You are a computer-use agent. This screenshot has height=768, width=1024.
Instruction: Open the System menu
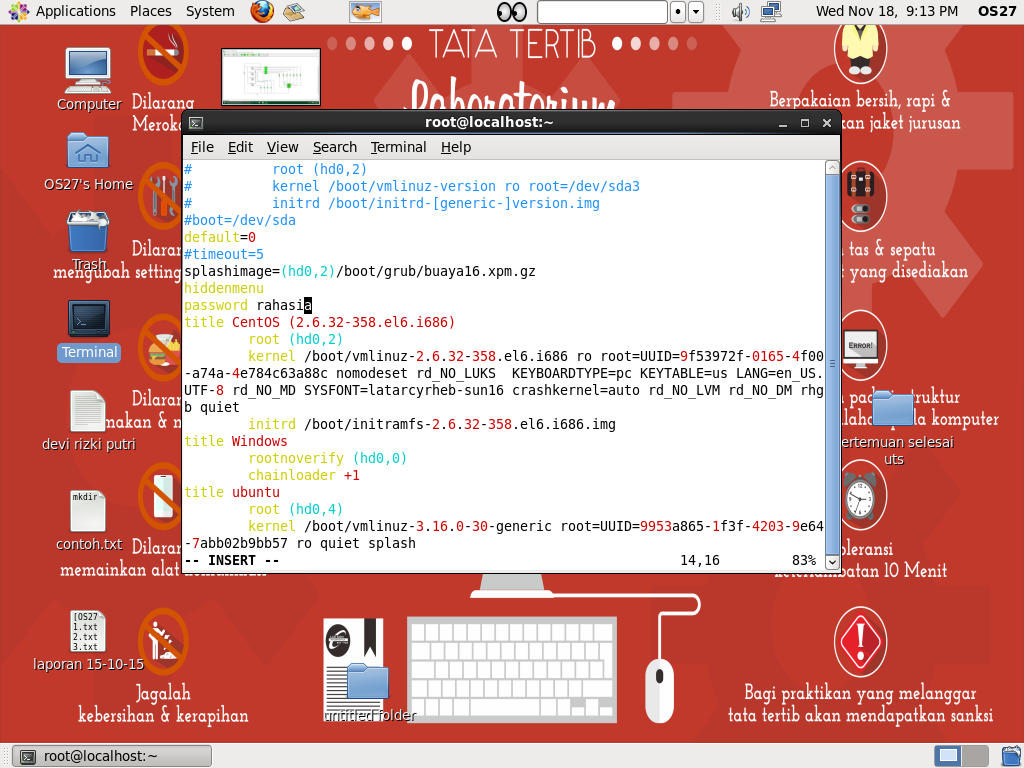(210, 11)
